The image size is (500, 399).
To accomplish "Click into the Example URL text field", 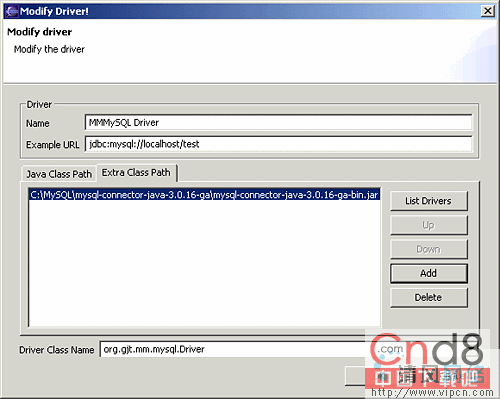I will tap(278, 144).
